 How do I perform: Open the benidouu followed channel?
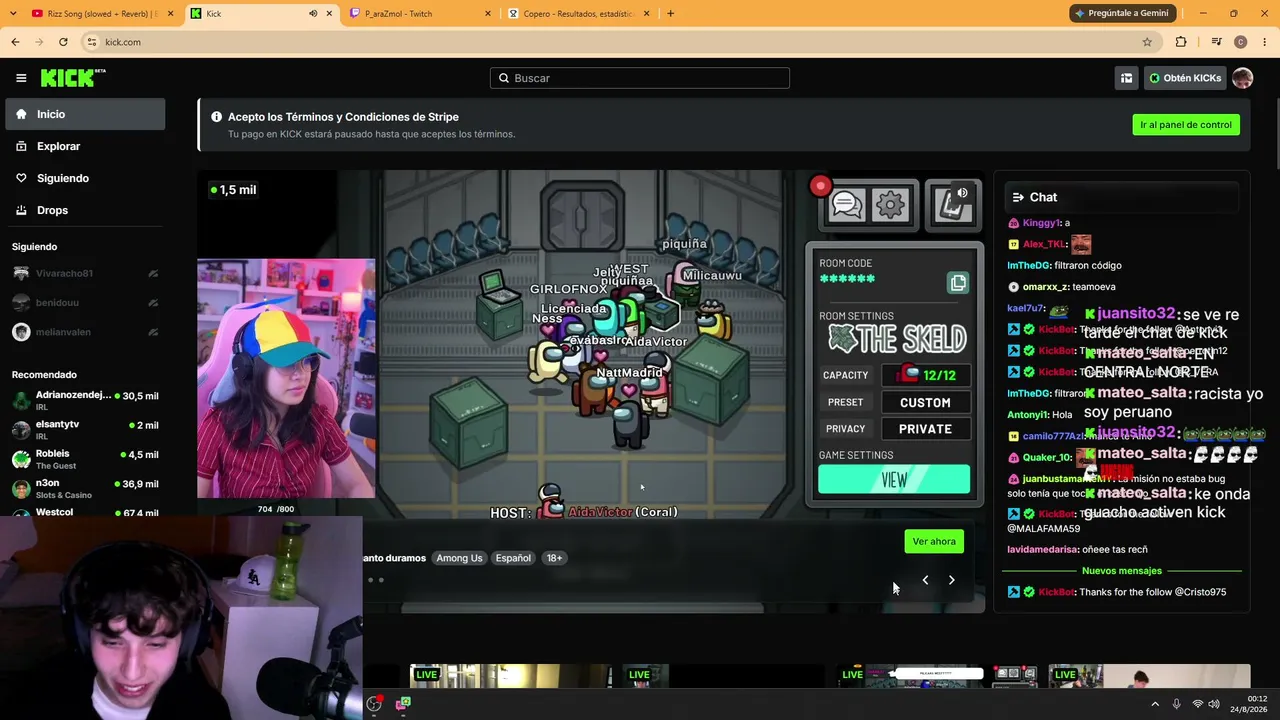click(x=85, y=302)
